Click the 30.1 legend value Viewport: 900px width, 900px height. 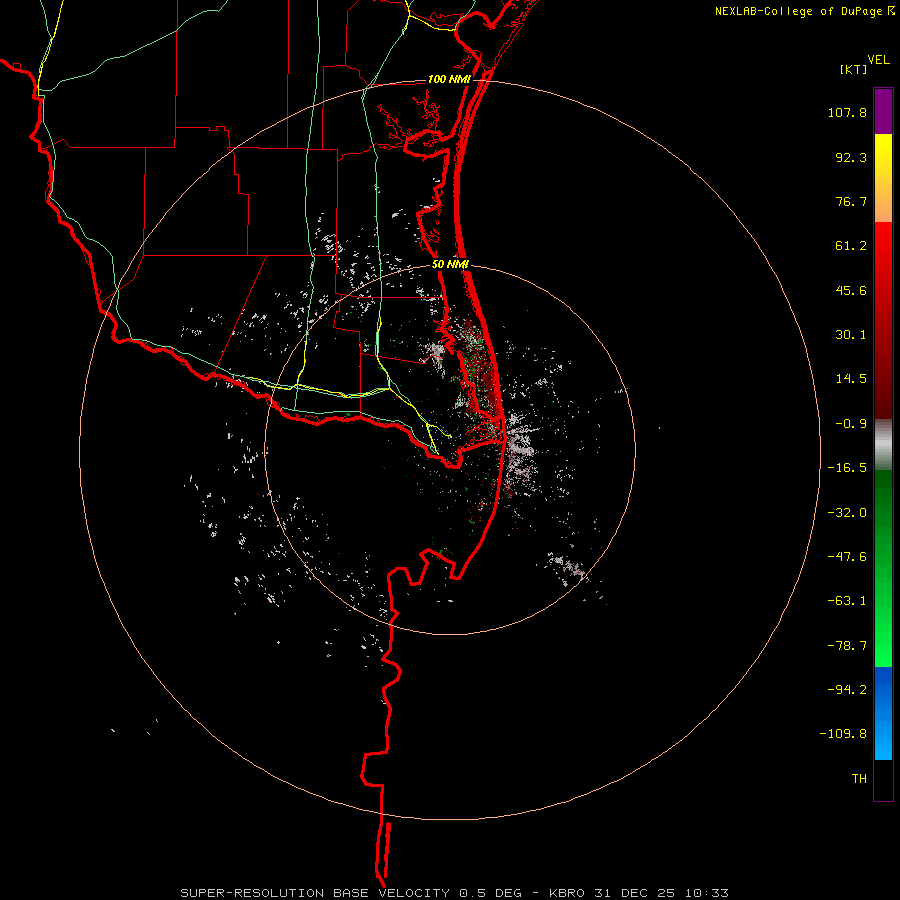coord(851,335)
